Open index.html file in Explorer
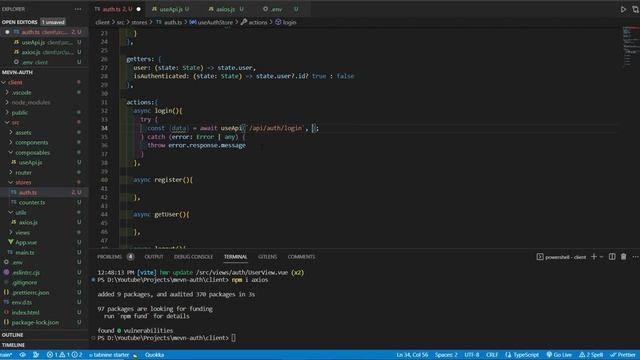 point(25,313)
